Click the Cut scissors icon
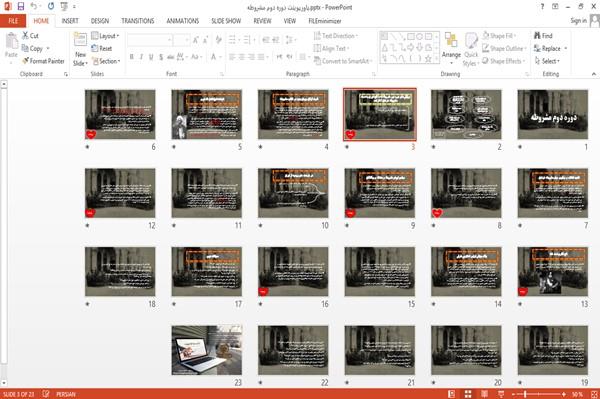 (x=25, y=36)
